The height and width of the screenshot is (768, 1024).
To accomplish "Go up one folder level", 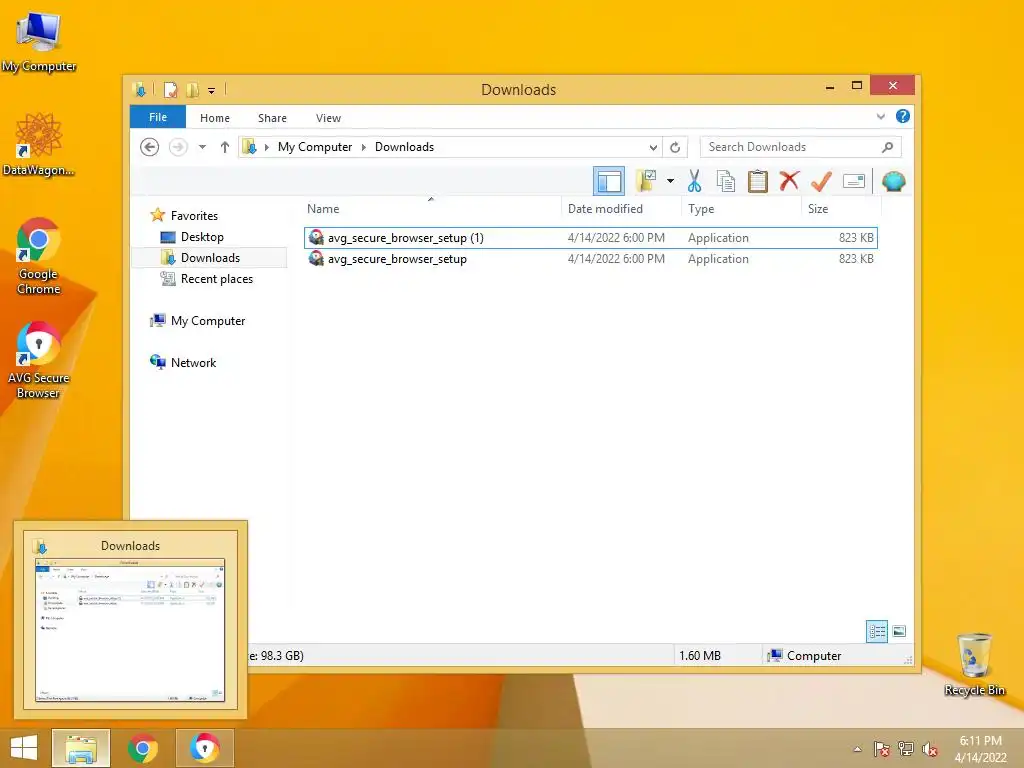I will [225, 147].
